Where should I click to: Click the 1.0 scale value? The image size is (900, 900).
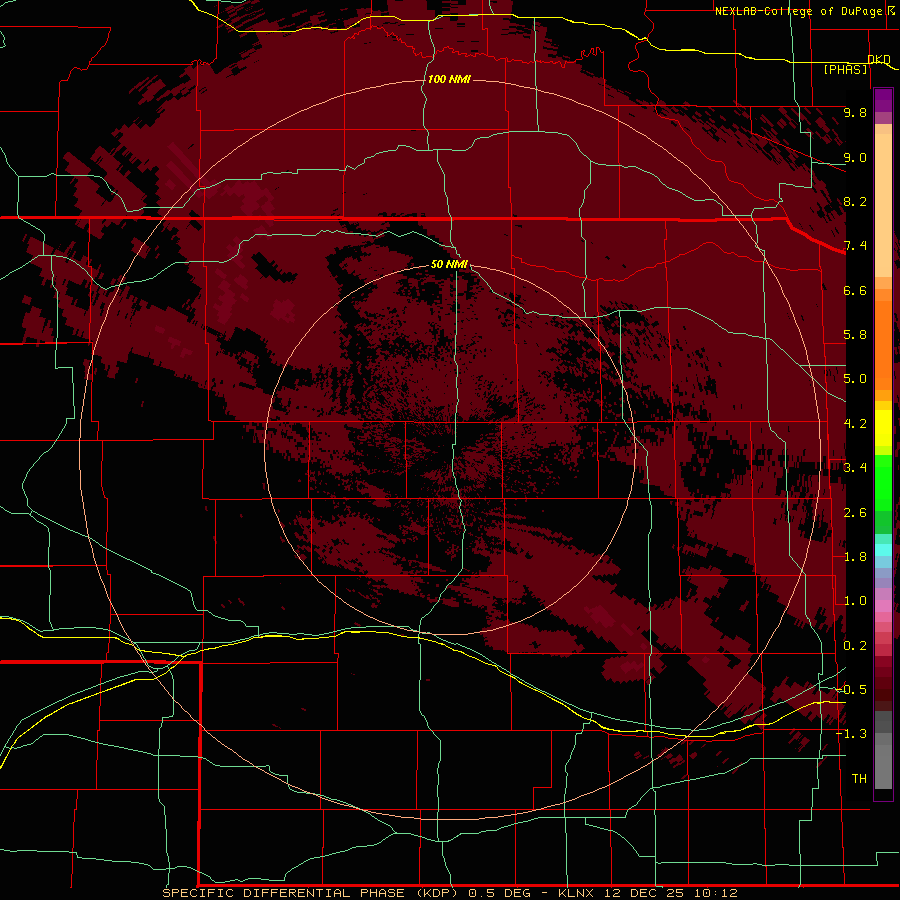[x=855, y=601]
